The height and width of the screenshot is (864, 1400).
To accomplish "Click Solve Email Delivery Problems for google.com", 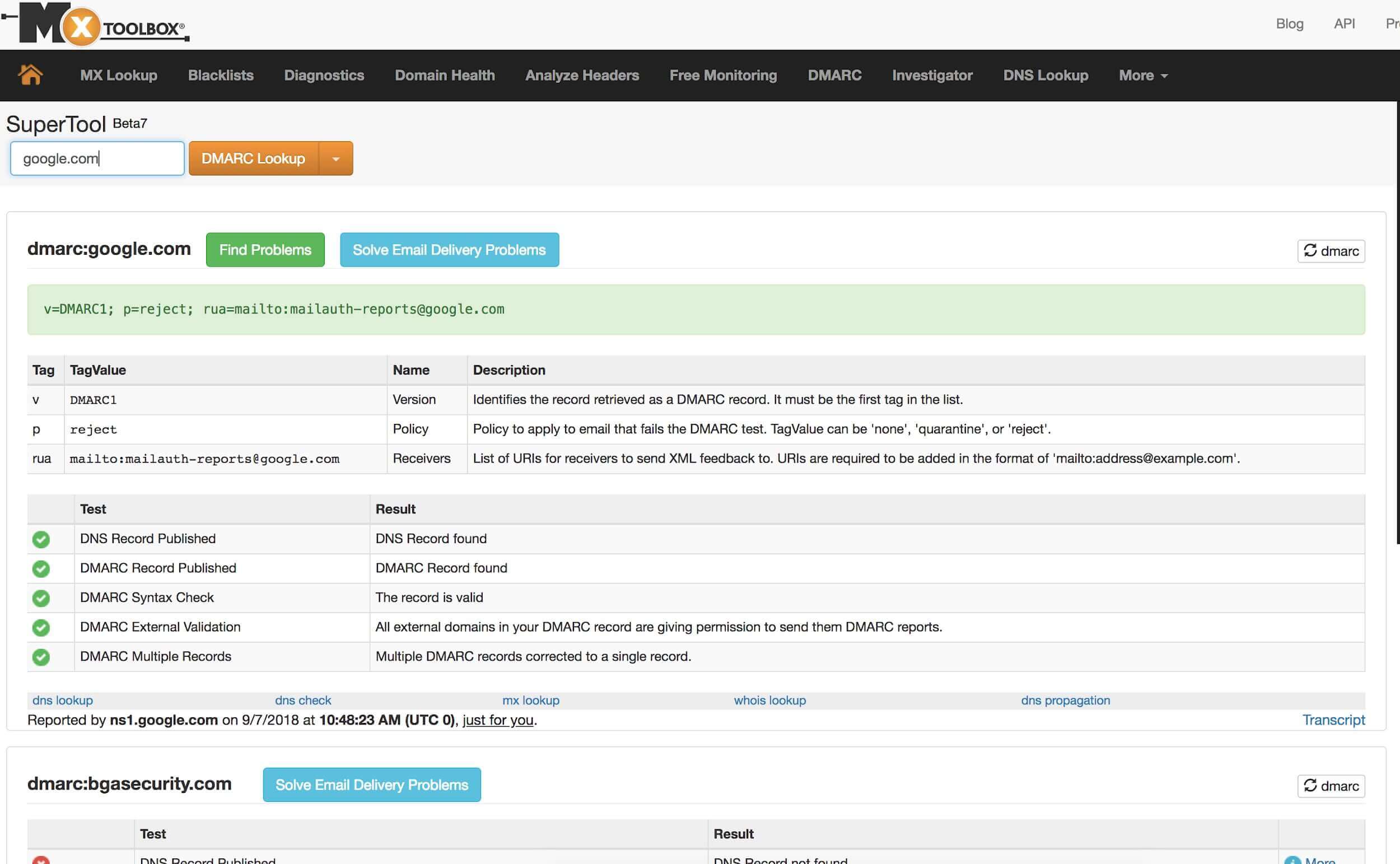I will [x=449, y=250].
